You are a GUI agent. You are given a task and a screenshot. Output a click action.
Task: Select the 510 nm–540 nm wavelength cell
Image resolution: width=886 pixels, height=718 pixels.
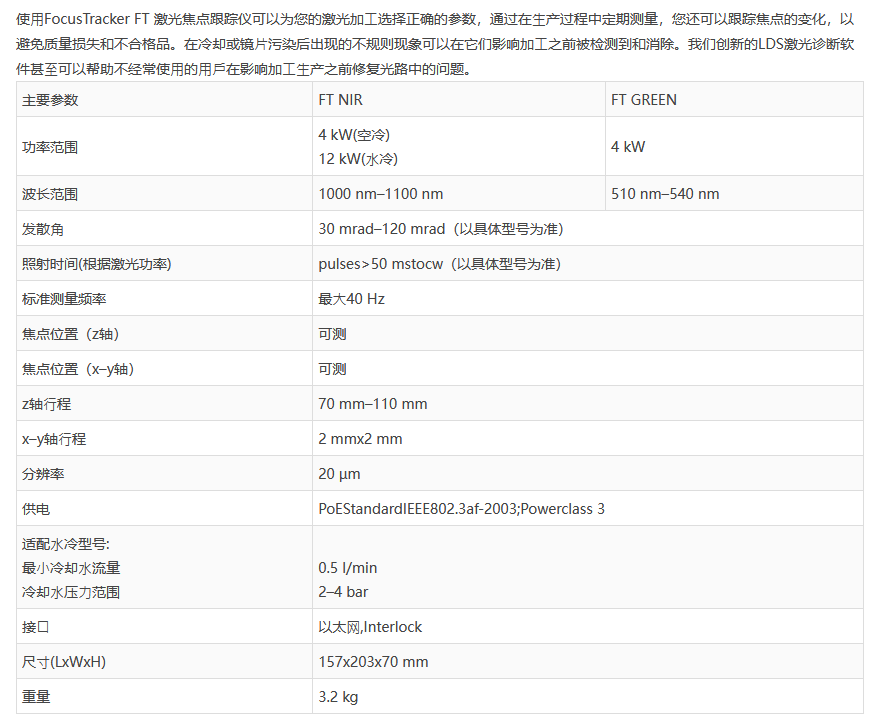[664, 194]
